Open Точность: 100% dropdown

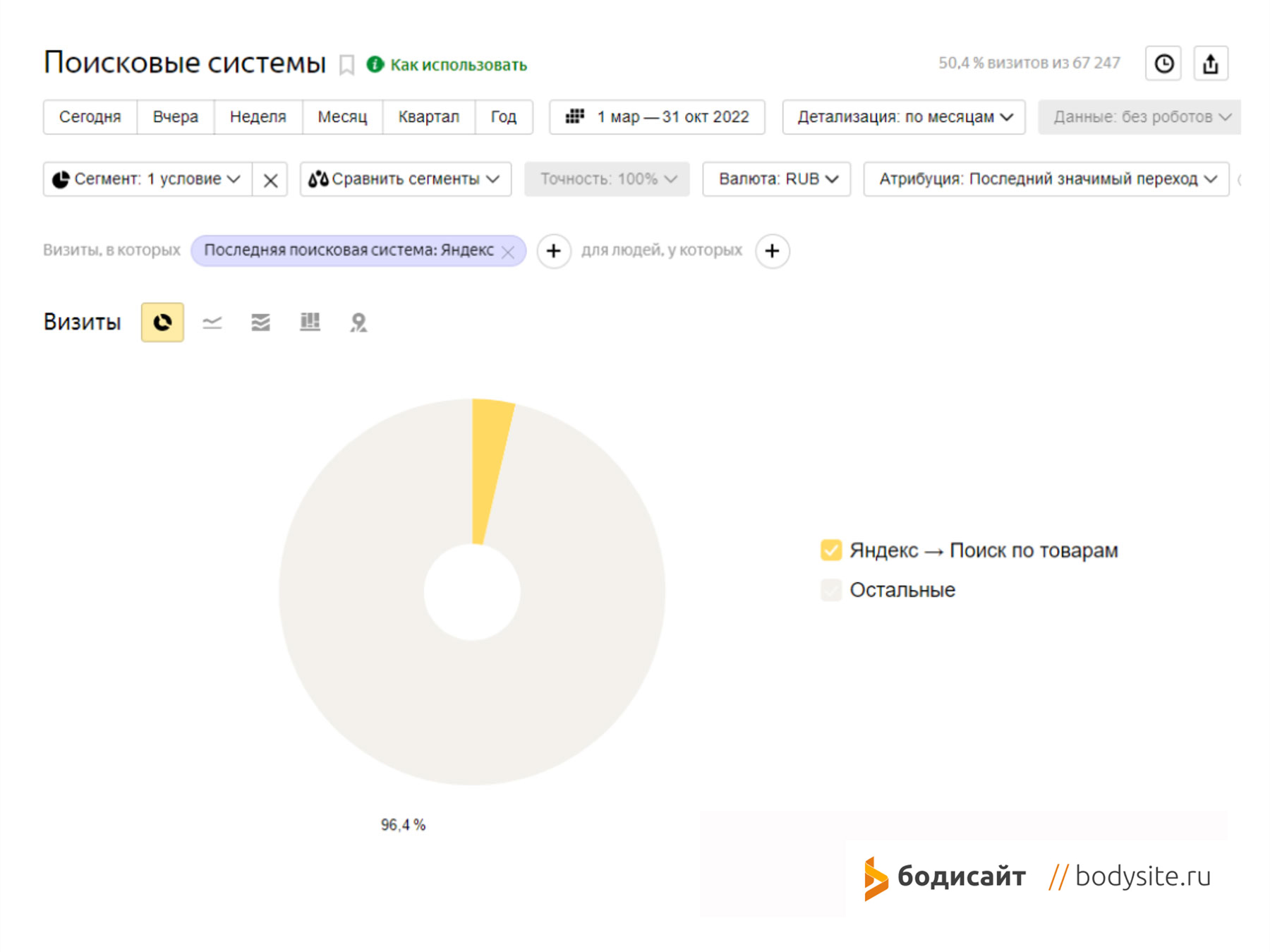(607, 179)
